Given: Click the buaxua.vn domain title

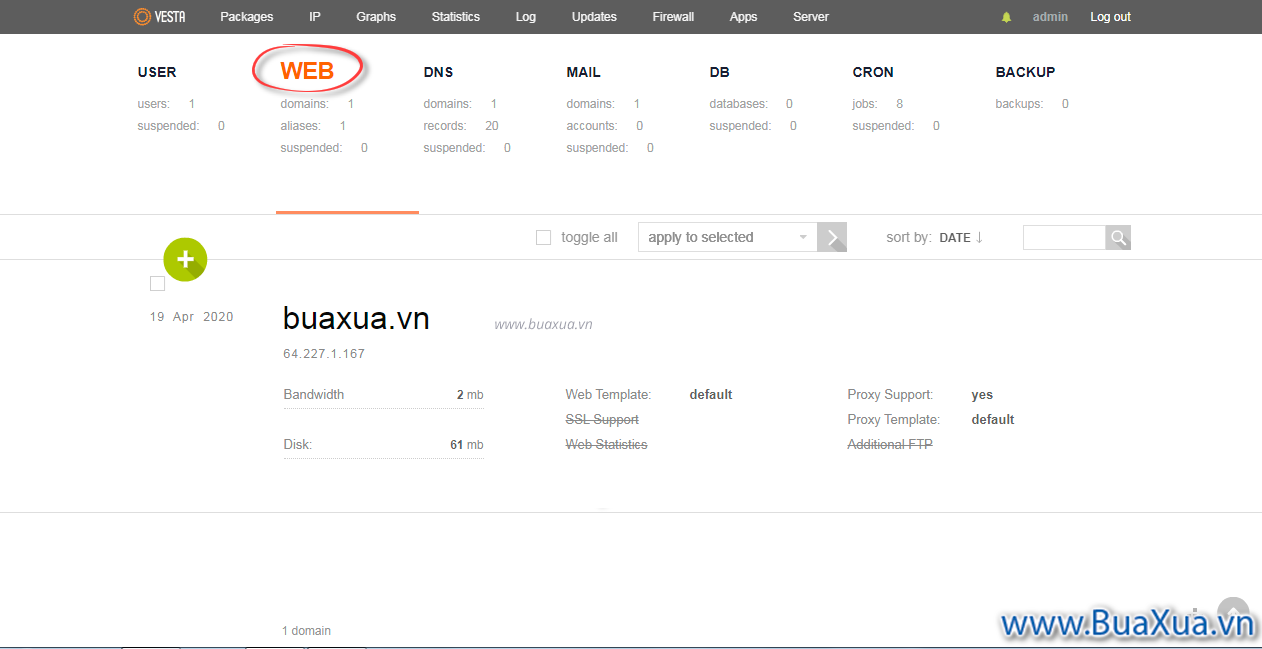Looking at the screenshot, I should coord(356,318).
